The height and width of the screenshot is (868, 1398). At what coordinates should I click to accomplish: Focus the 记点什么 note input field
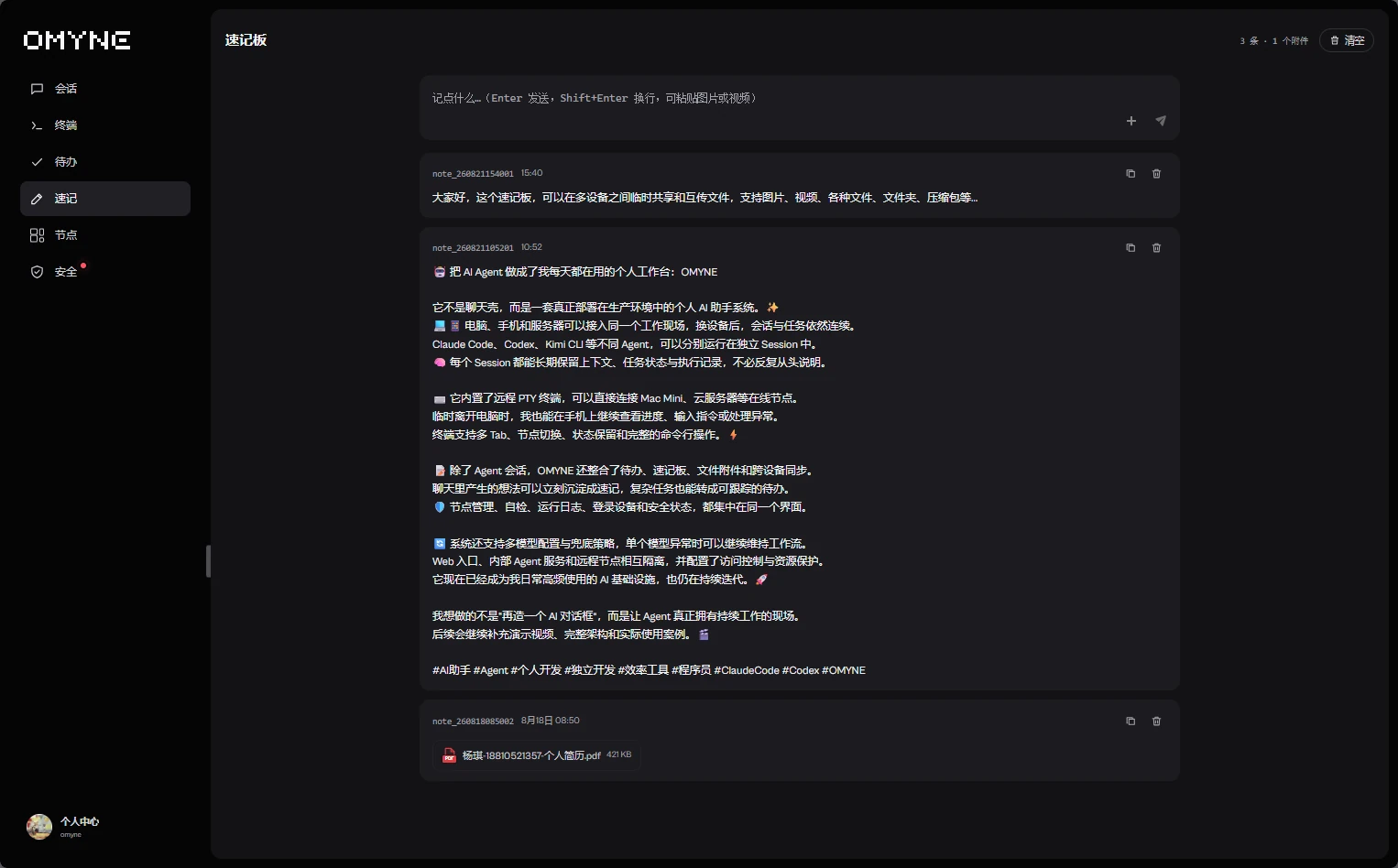[799, 98]
